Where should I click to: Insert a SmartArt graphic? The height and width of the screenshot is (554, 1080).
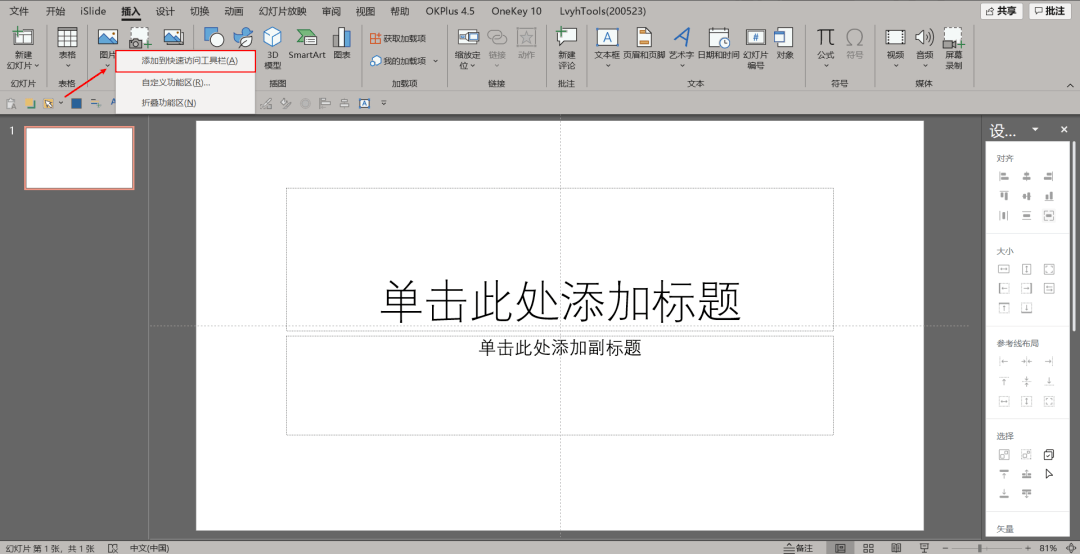[307, 43]
